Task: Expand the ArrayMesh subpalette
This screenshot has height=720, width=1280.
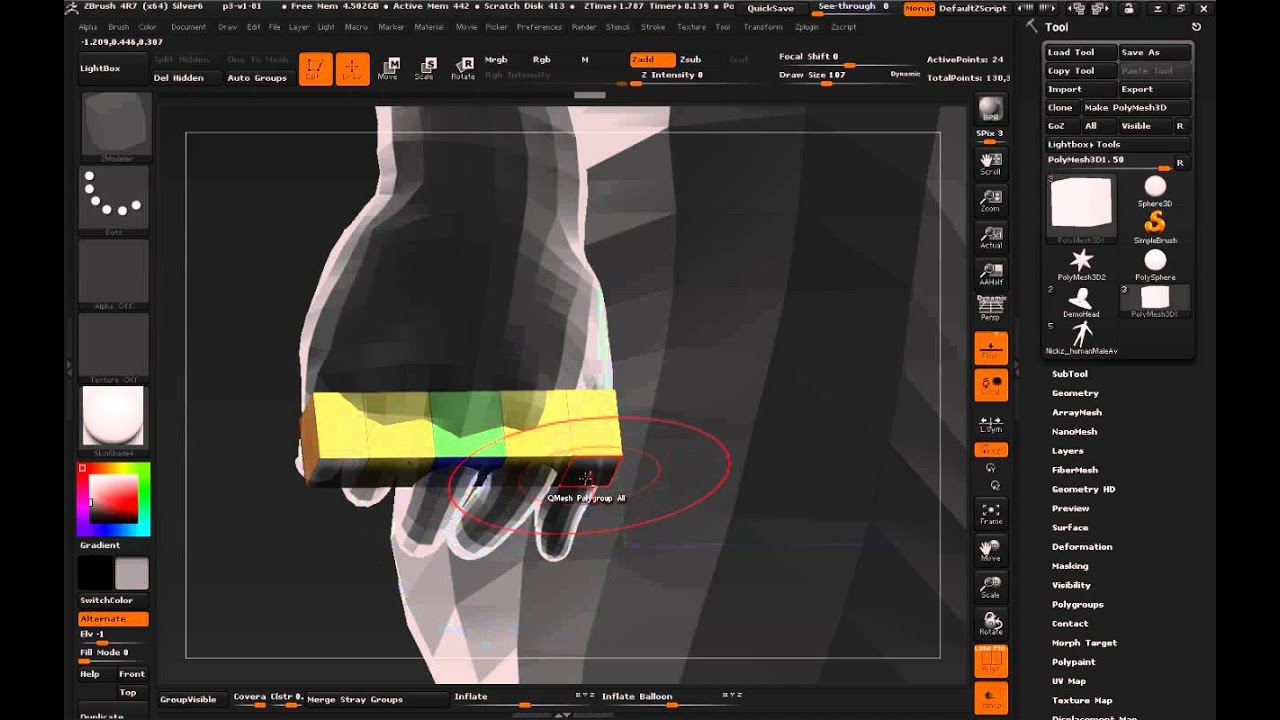Action: (x=1077, y=412)
